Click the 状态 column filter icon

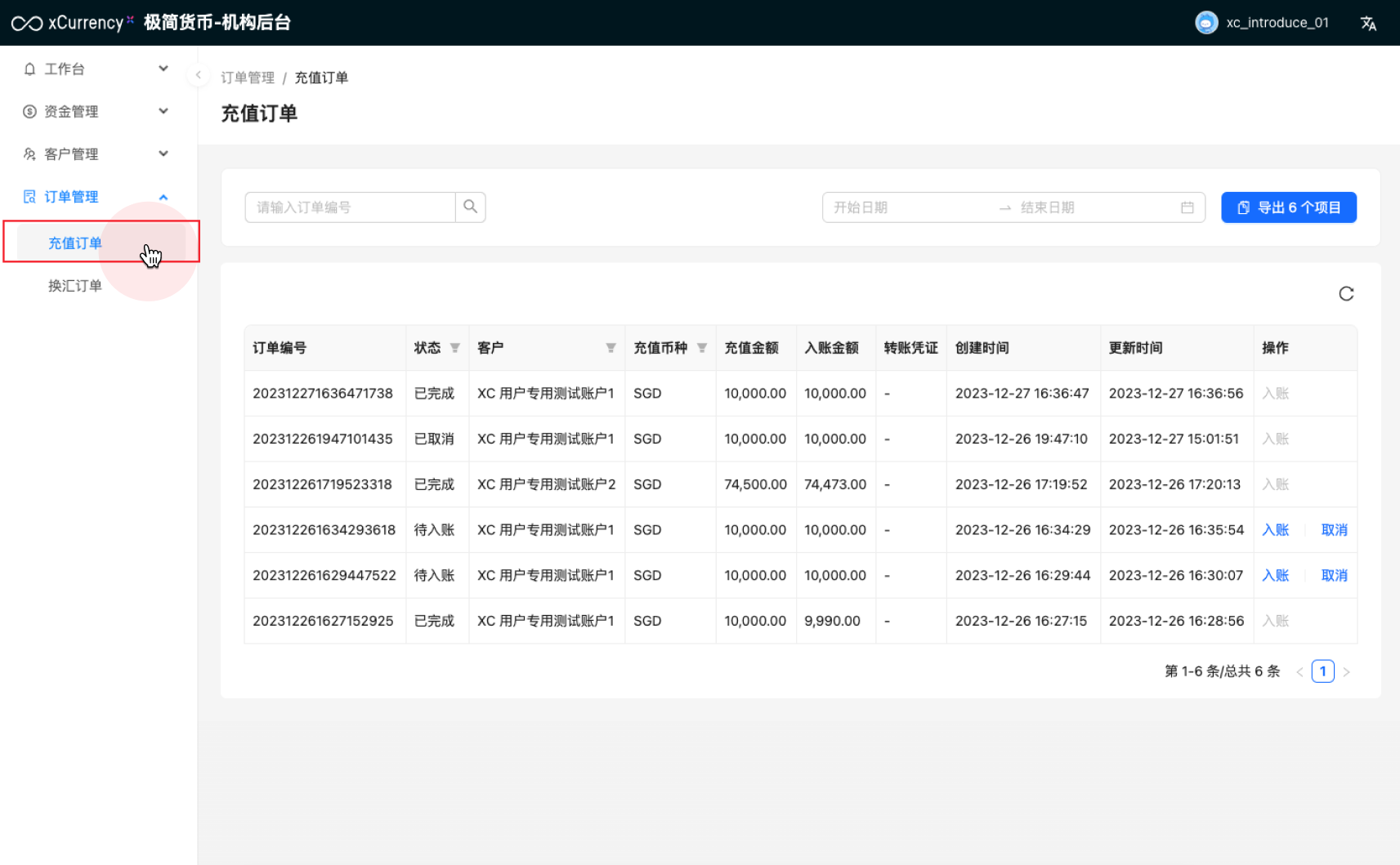(x=455, y=348)
